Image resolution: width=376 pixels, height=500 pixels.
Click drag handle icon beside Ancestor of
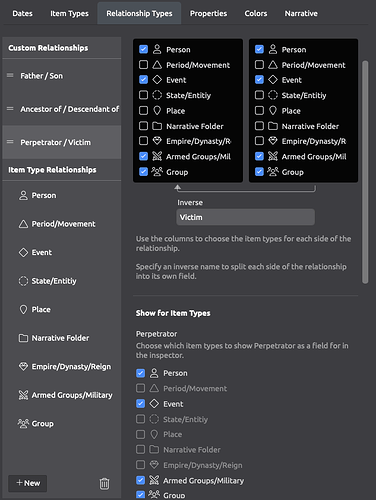pyautogui.click(x=10, y=109)
